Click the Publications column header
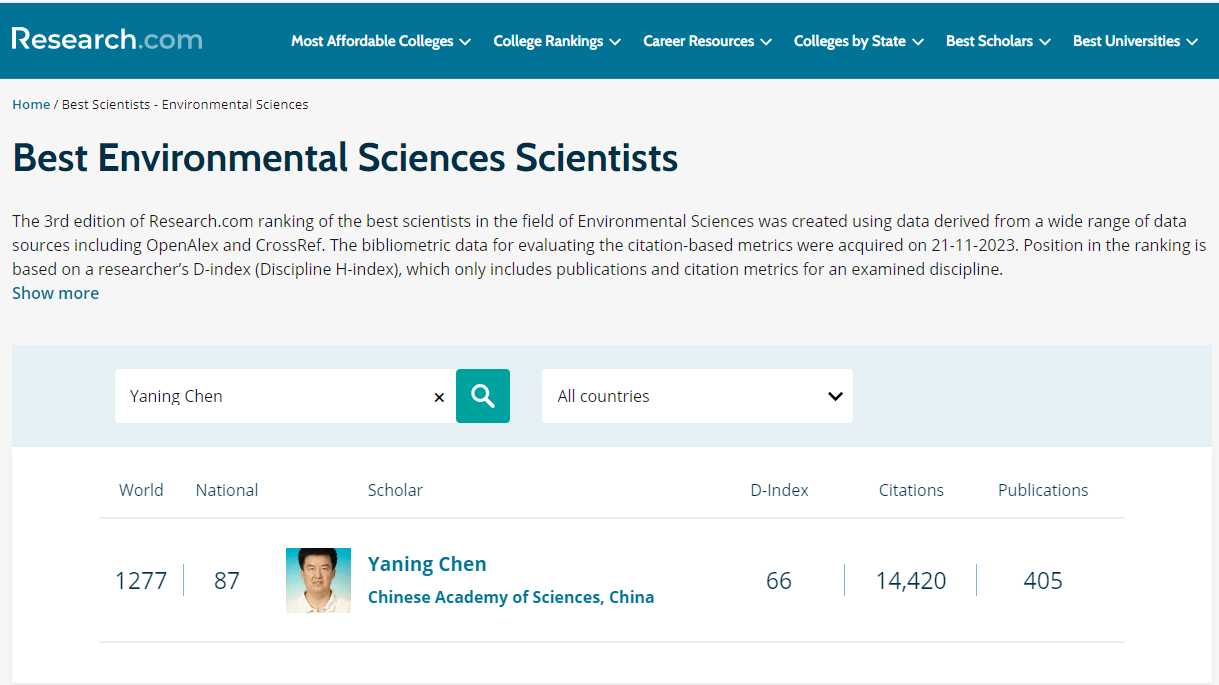The width and height of the screenshot is (1219, 685). point(1043,490)
